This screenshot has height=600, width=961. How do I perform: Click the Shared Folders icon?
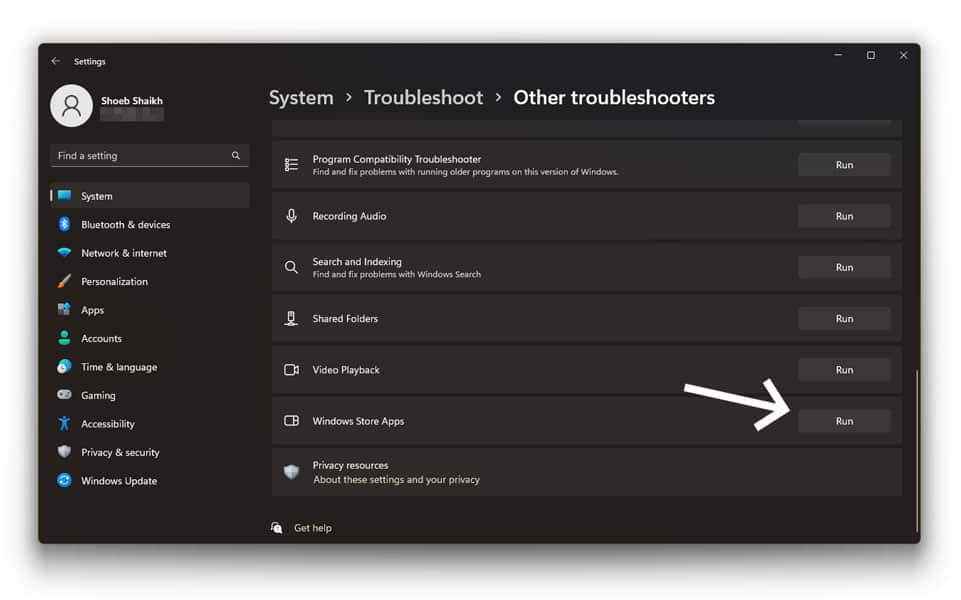pyautogui.click(x=292, y=318)
